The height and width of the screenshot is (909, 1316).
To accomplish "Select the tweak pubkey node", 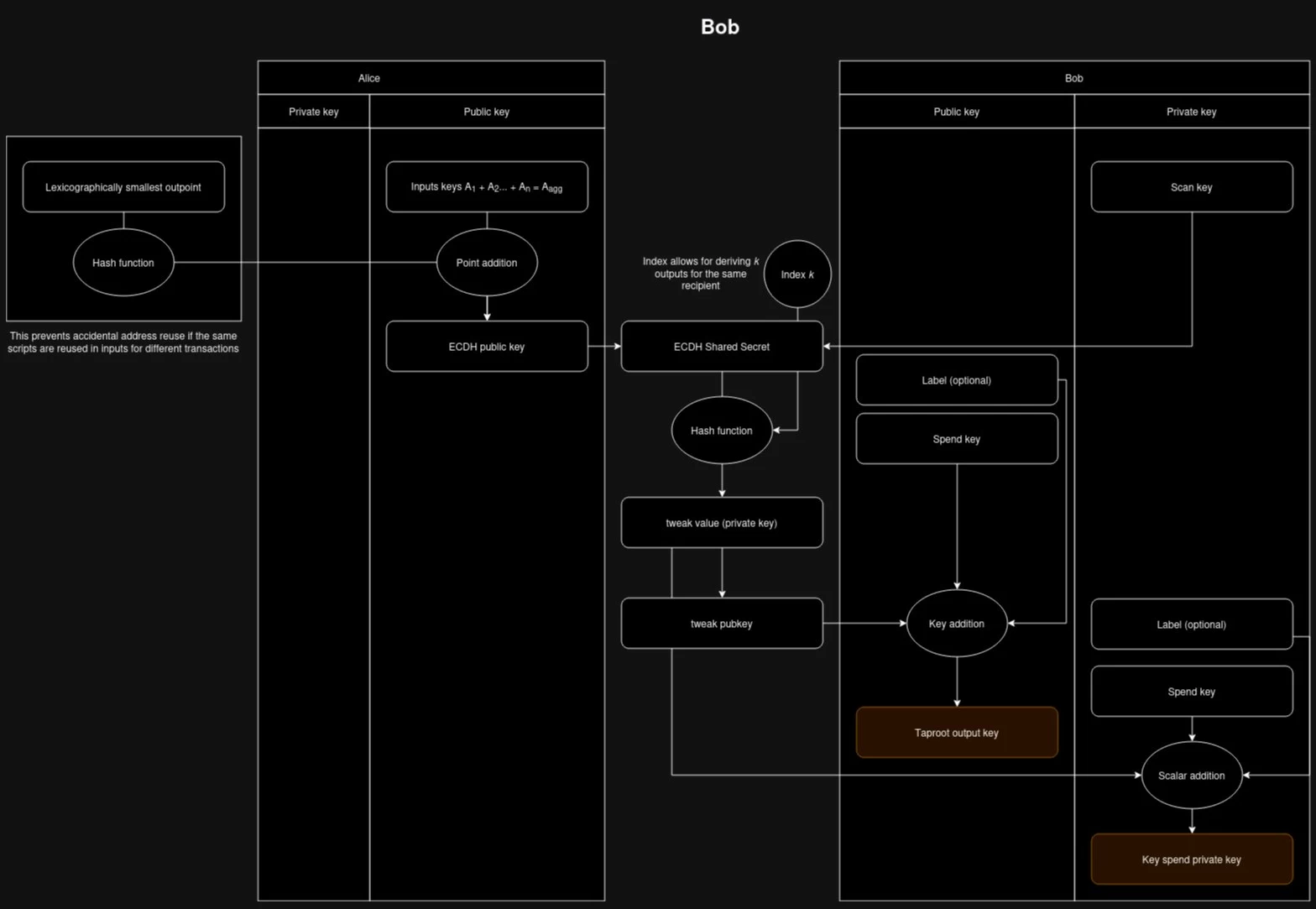I will pos(722,624).
